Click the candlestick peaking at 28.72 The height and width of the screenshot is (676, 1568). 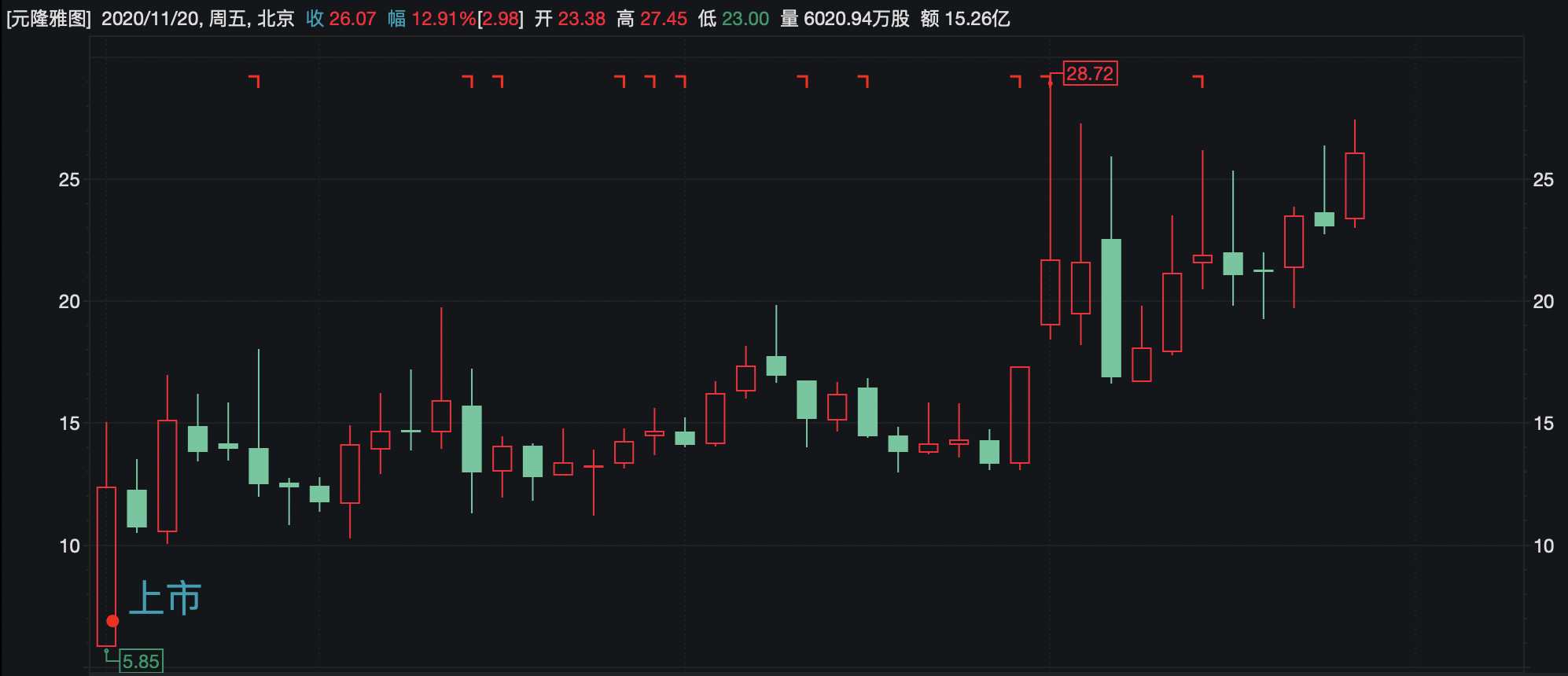coord(1050,292)
